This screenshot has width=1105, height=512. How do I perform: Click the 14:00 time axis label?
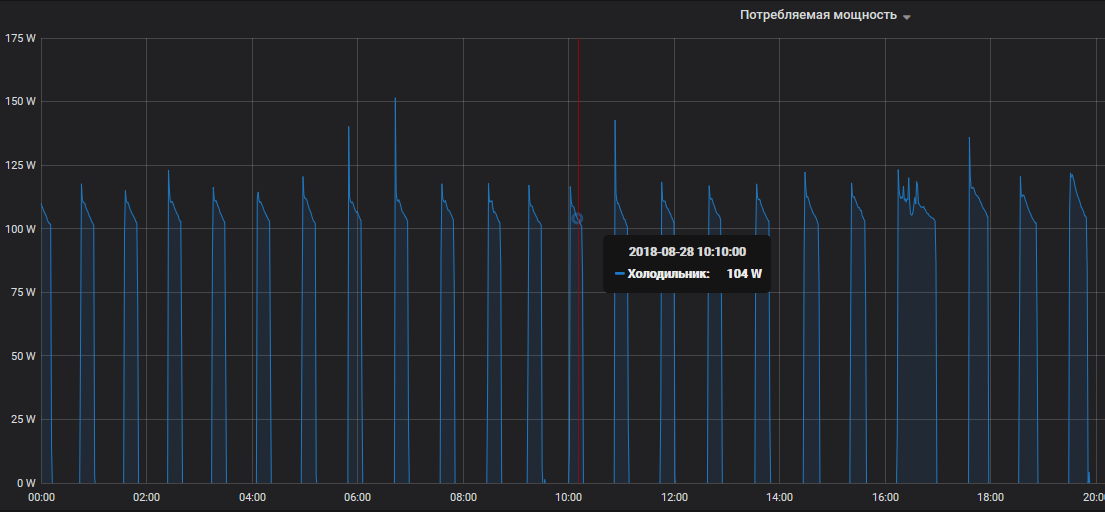tap(779, 497)
